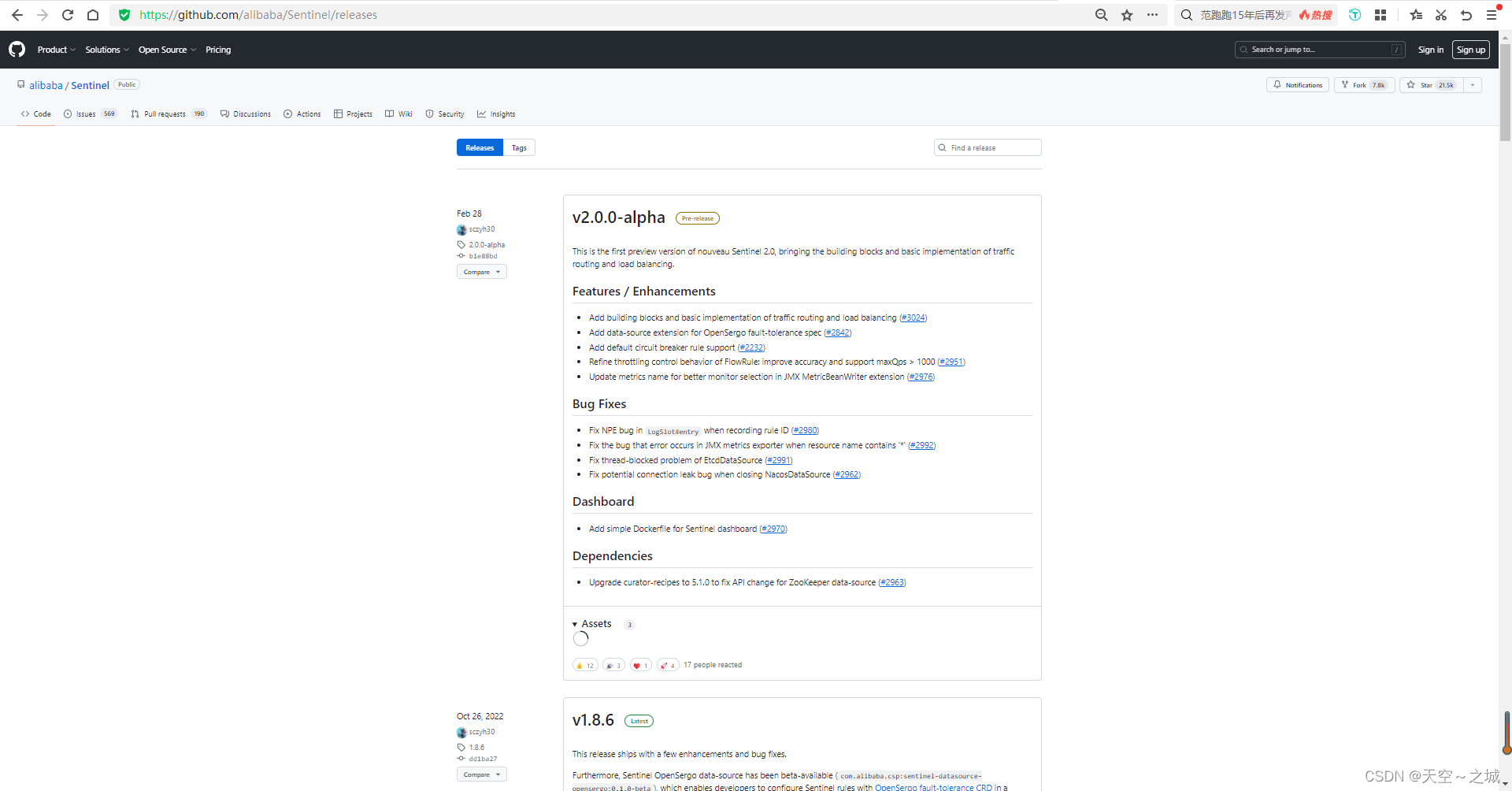
Task: Click the scissors screenshot tool icon
Action: point(1441,15)
